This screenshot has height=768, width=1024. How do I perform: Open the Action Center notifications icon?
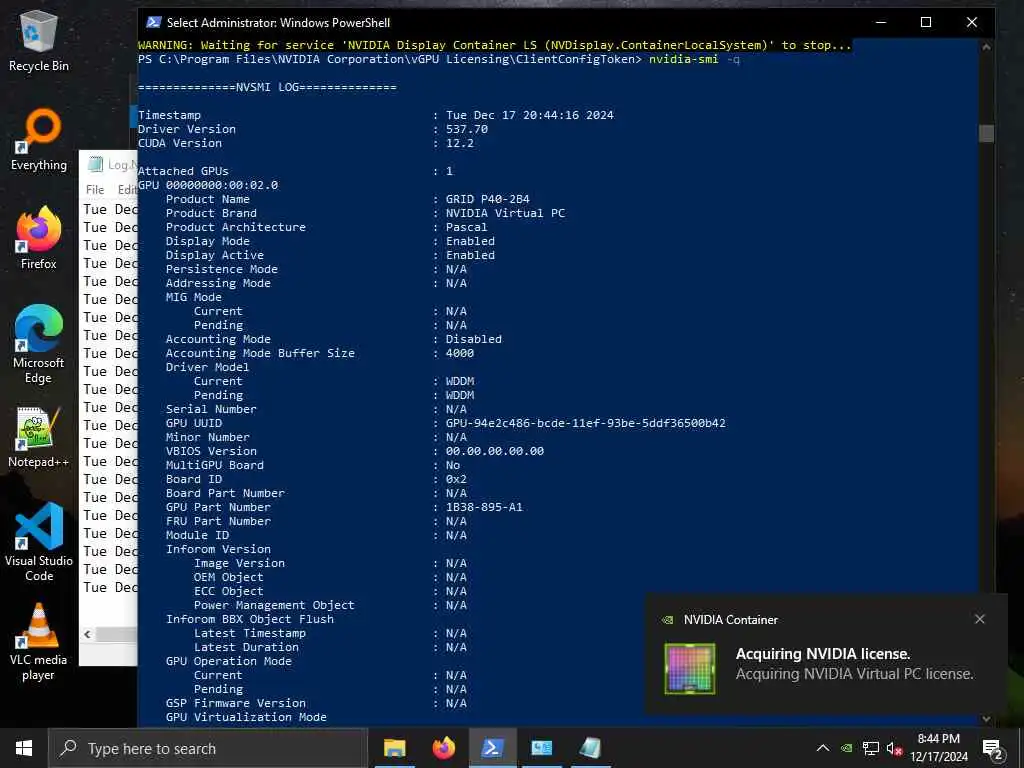[x=993, y=749]
